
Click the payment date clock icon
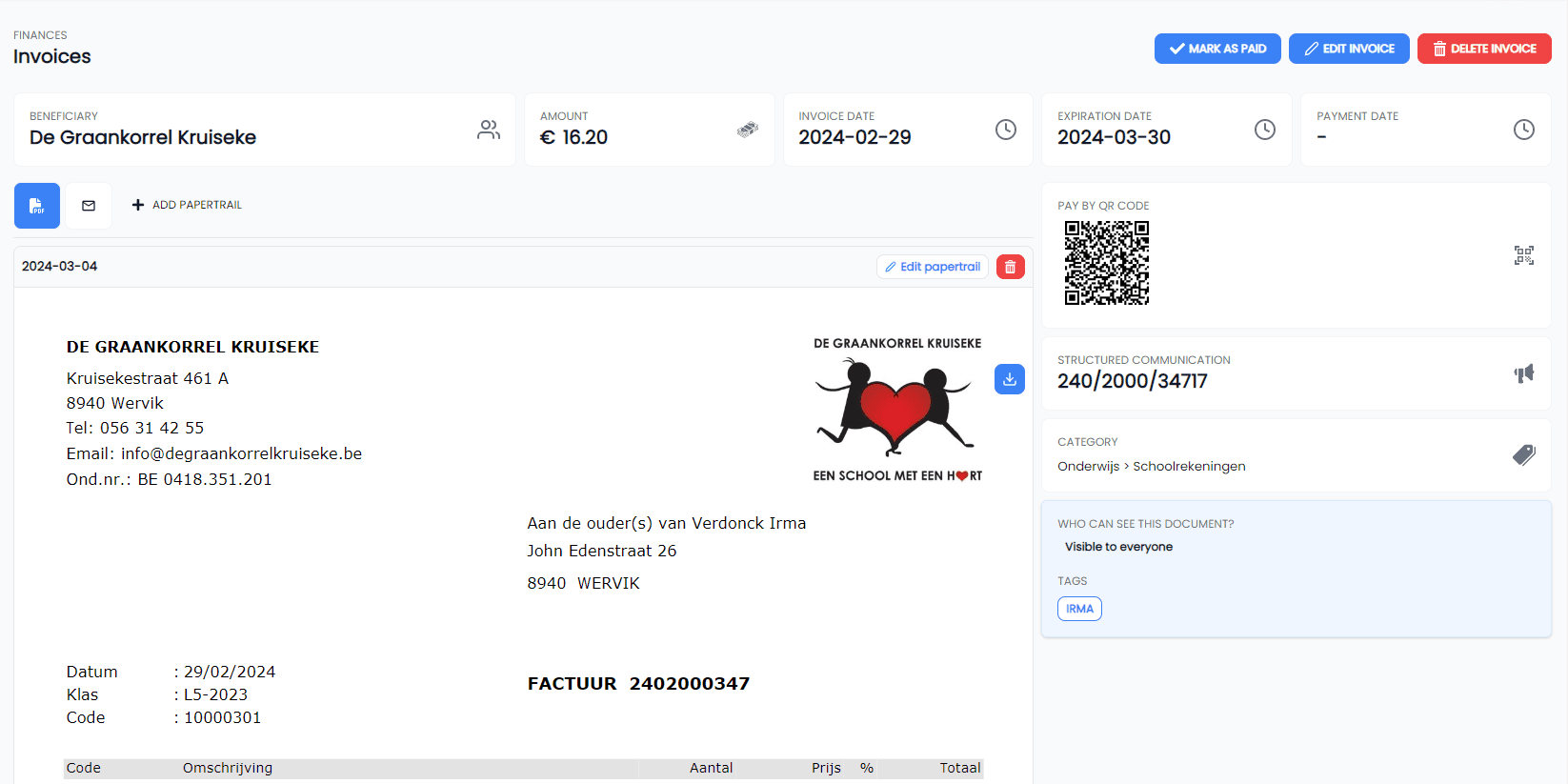[1524, 130]
